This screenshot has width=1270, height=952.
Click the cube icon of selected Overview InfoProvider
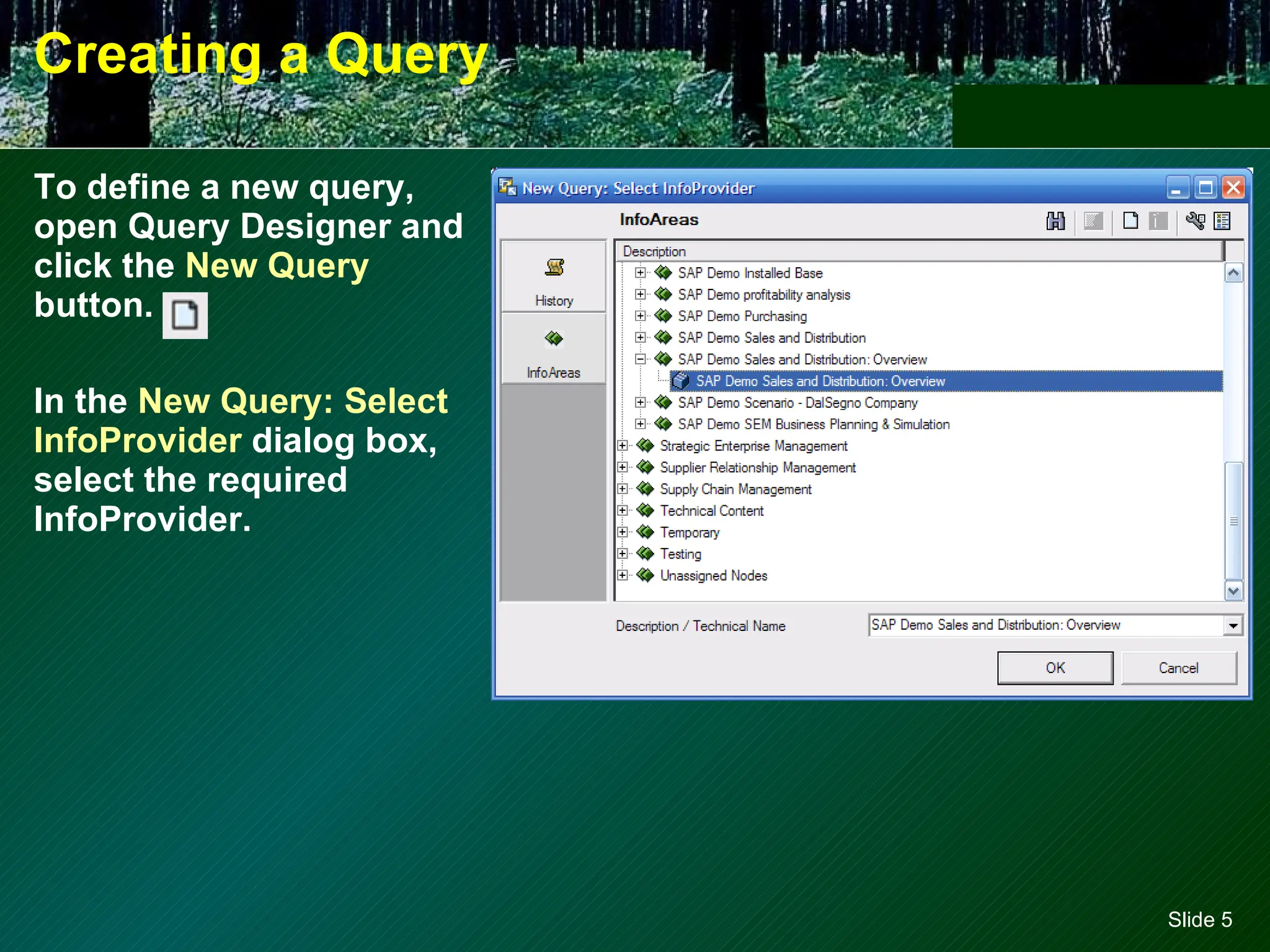tap(681, 381)
